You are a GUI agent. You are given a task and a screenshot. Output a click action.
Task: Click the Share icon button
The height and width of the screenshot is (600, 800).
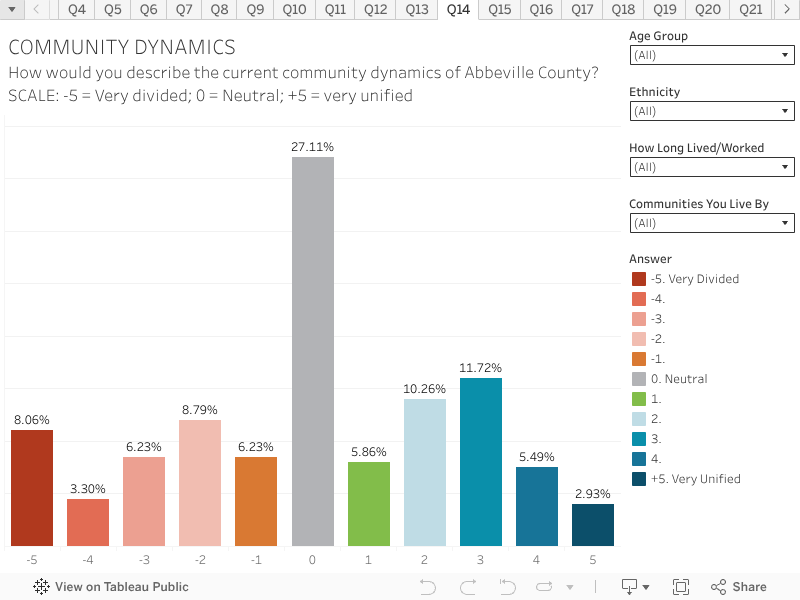pos(738,587)
